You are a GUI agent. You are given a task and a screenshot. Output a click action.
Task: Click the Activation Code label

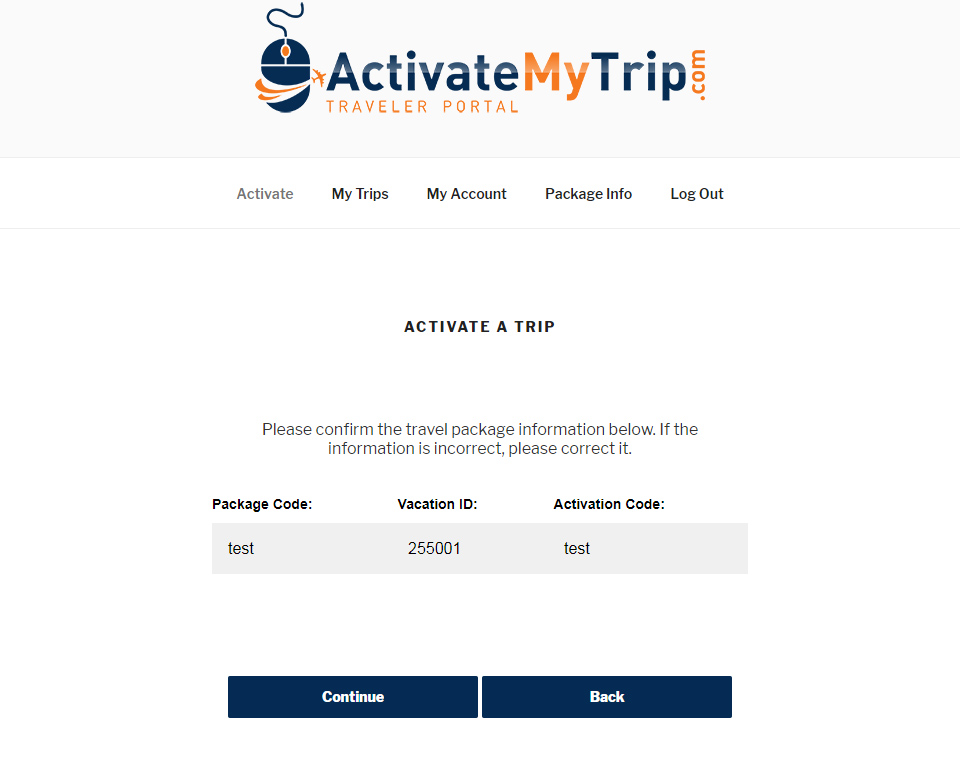609,504
